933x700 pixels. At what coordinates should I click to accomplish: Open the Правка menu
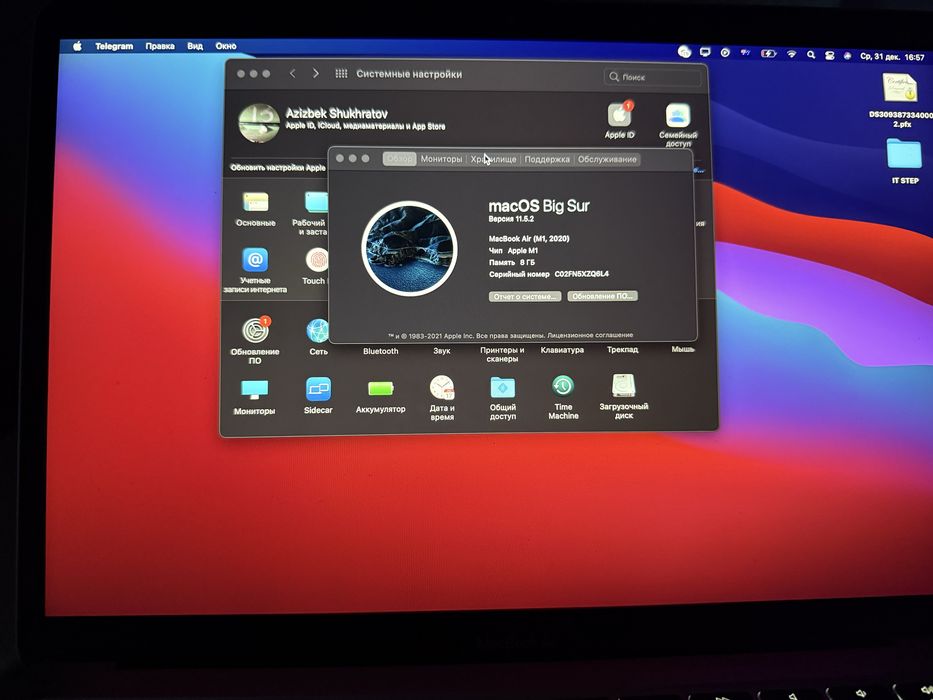[160, 46]
